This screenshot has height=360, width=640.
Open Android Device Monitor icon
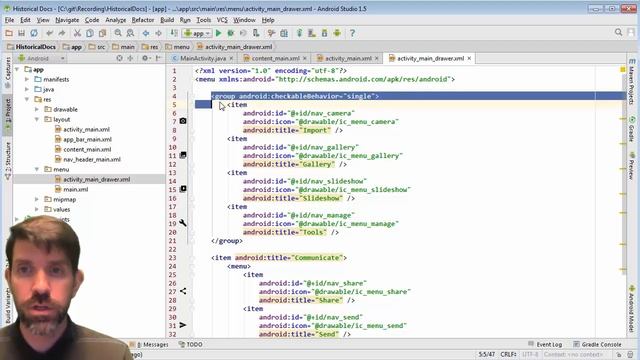click(337, 33)
